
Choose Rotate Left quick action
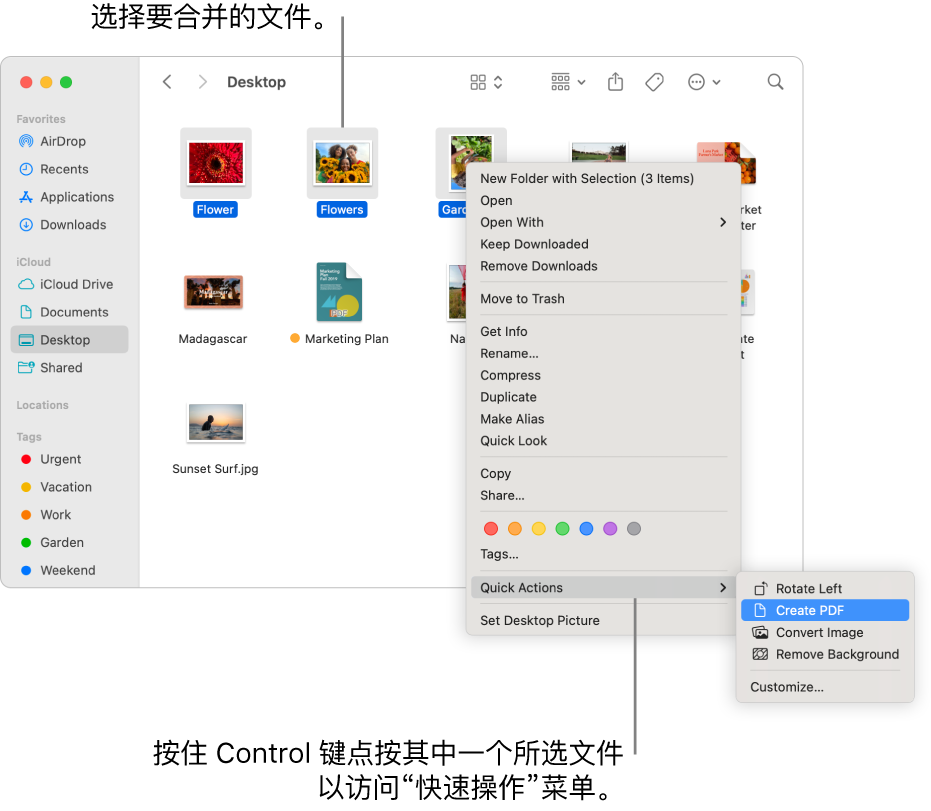(825, 589)
